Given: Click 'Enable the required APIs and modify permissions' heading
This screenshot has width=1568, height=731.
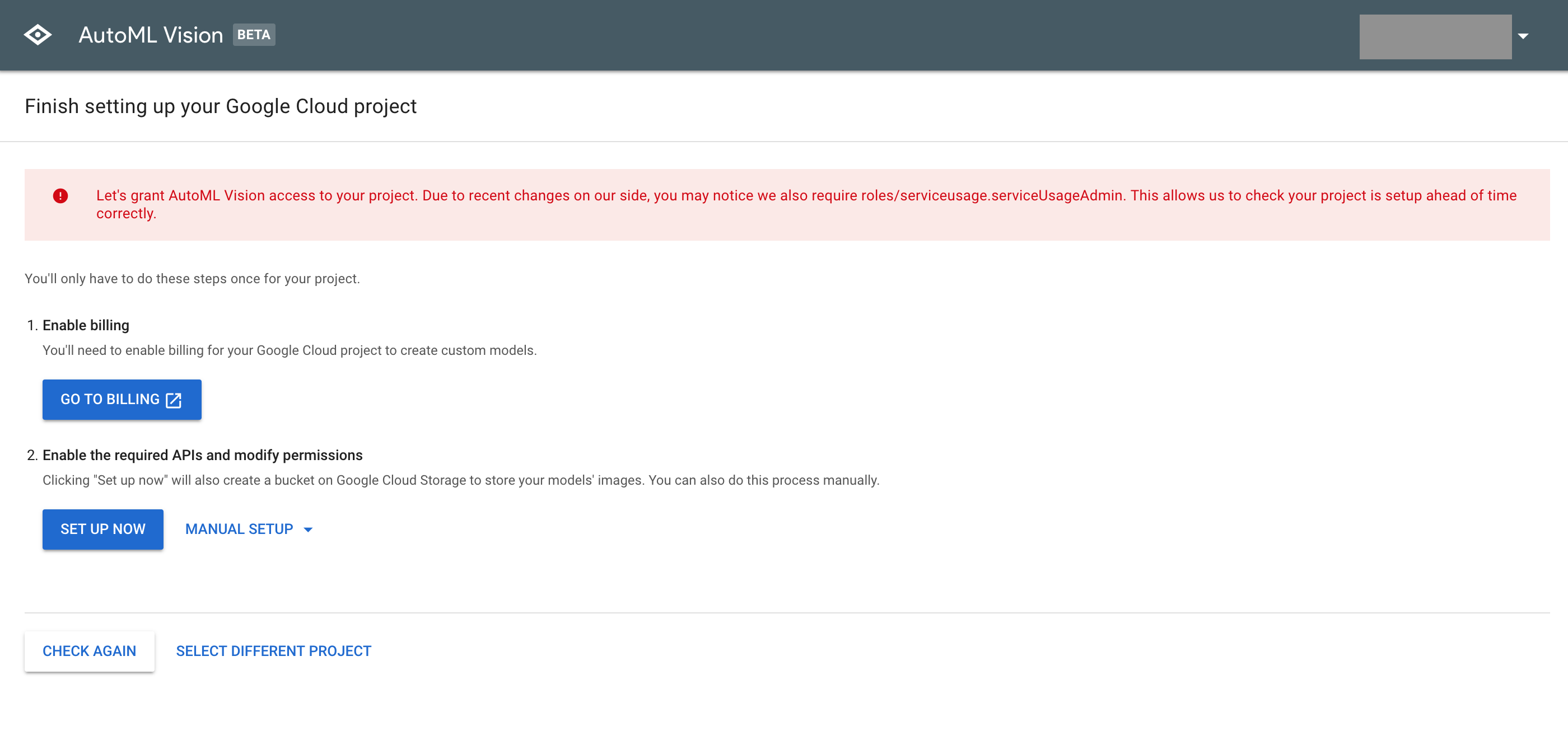Looking at the screenshot, I should point(202,456).
